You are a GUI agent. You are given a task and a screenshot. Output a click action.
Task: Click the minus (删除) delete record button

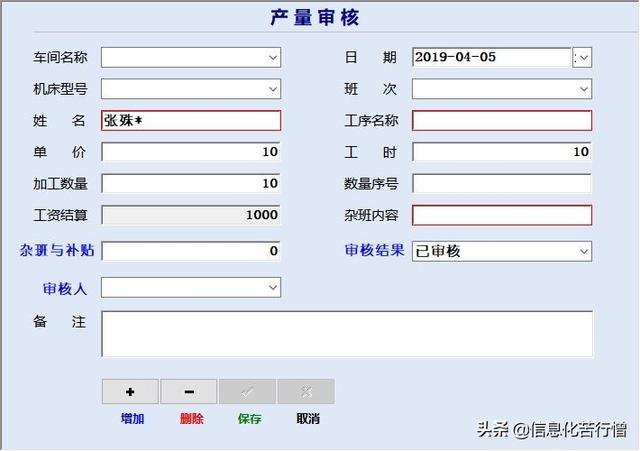[x=189, y=391]
